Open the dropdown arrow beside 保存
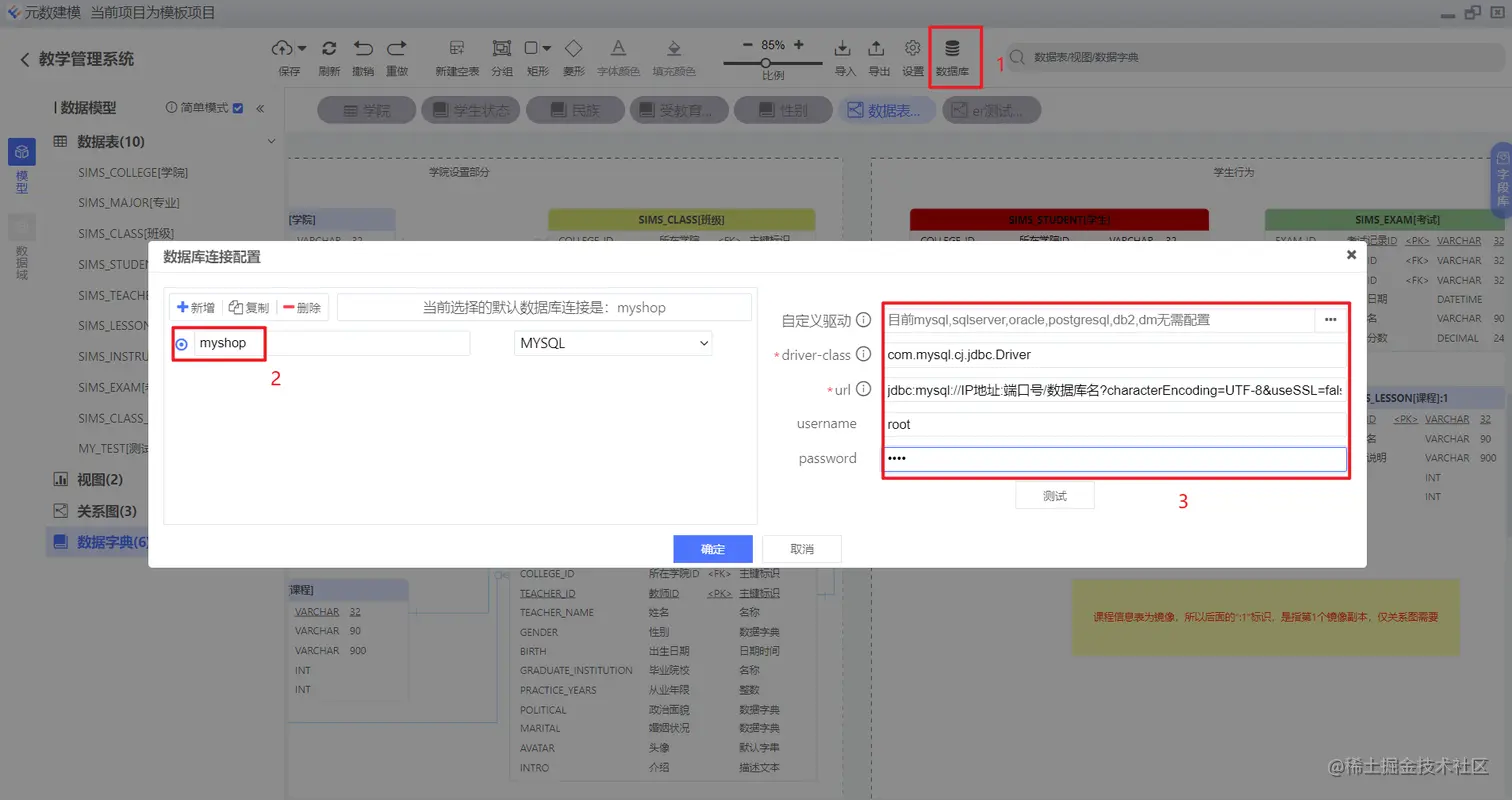This screenshot has height=800, width=1512. 301,48
